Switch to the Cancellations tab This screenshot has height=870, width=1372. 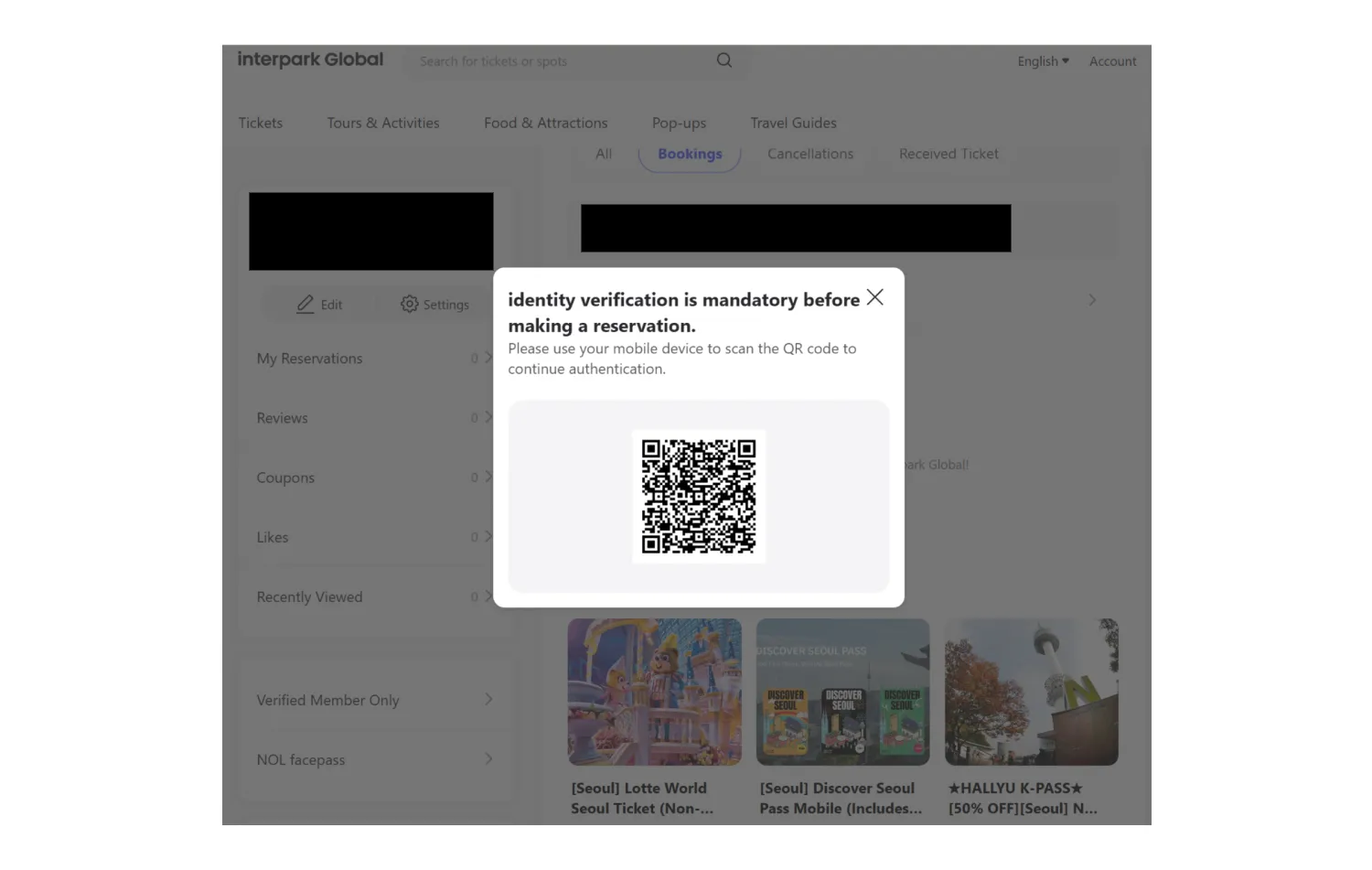(x=810, y=154)
